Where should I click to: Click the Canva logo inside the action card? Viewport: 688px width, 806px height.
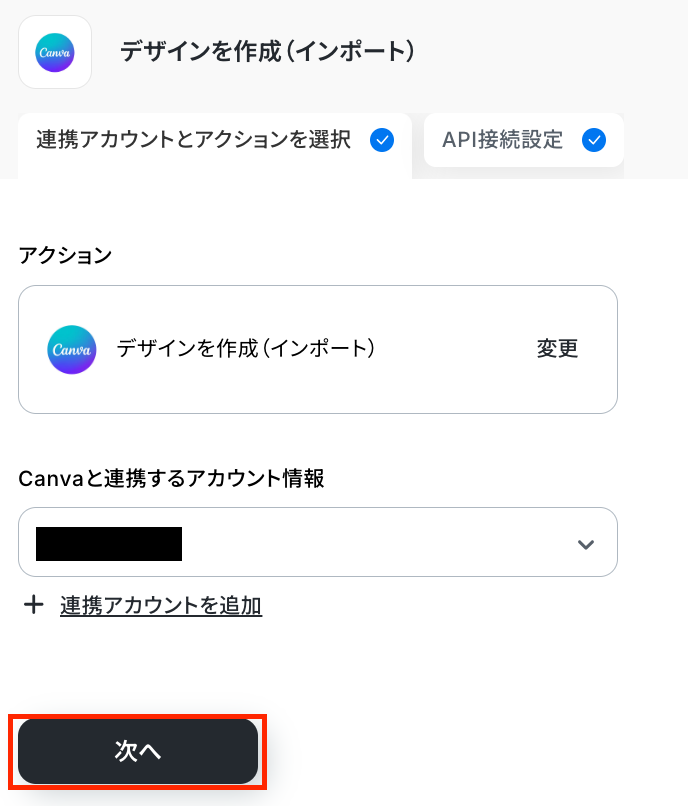tap(72, 350)
